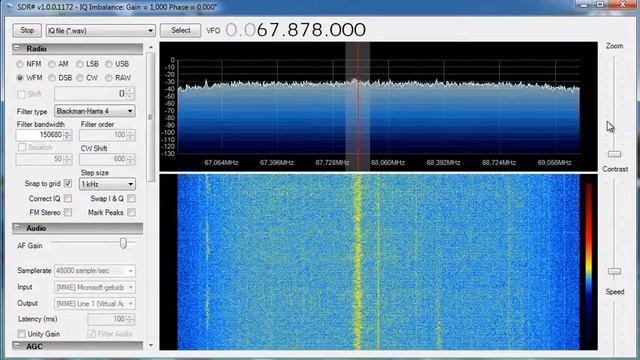Open the IQ file source dropdown
Image resolution: width=640 pixels, height=360 pixels.
[100, 31]
